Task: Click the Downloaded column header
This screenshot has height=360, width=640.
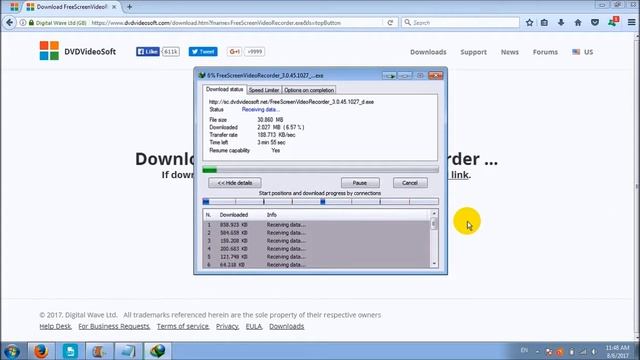Action: tap(234, 215)
